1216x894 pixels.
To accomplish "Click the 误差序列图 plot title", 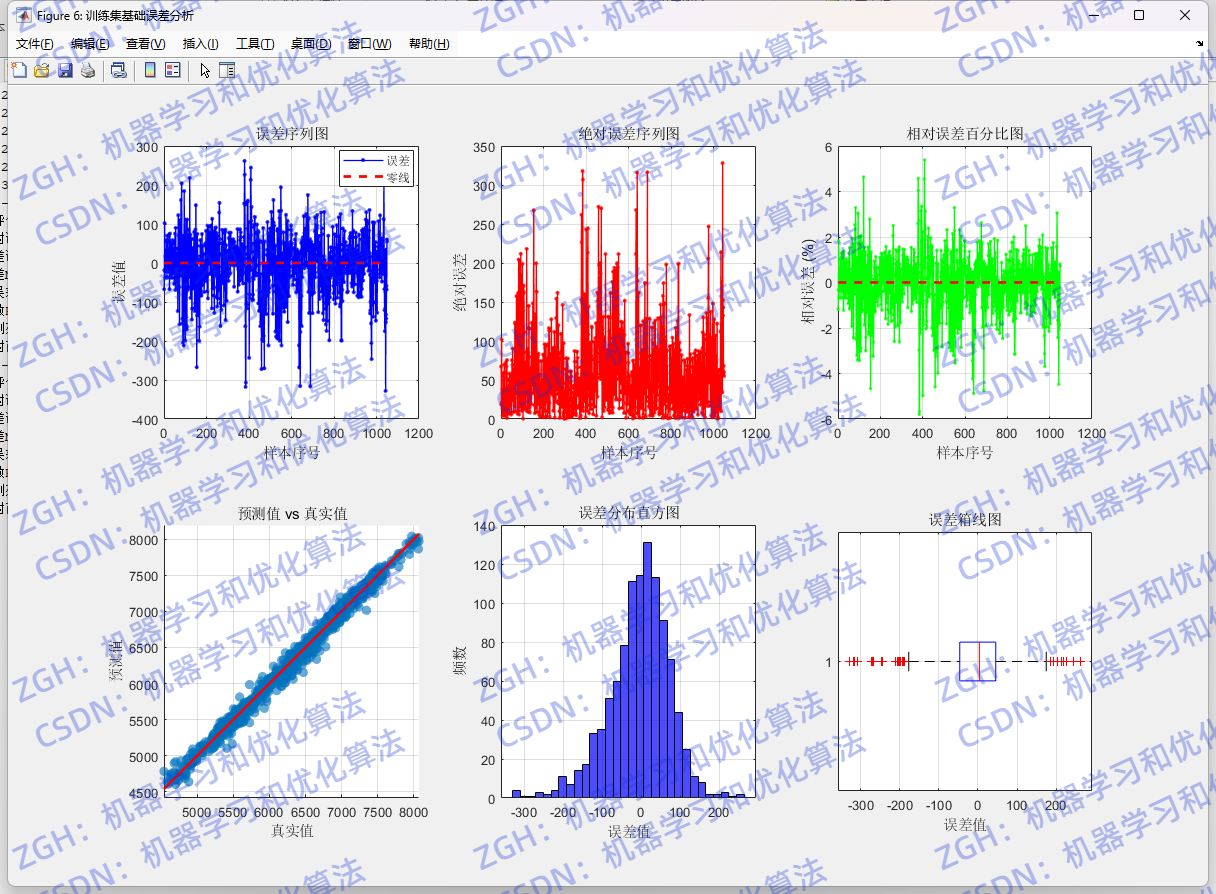I will (291, 134).
